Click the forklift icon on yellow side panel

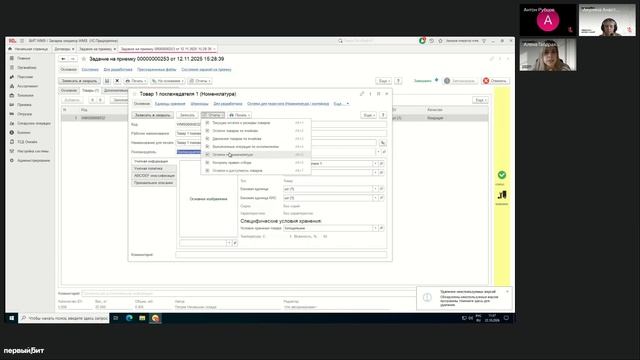point(502,195)
